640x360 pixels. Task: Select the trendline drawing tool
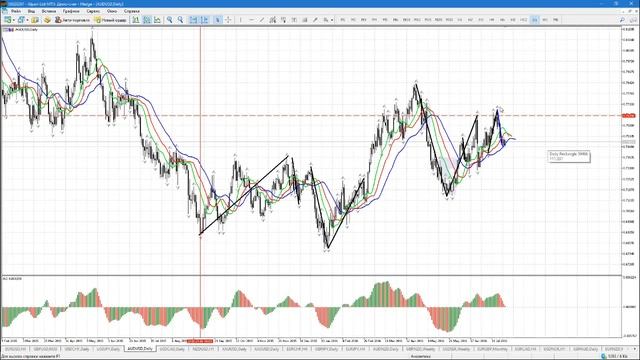(x=262, y=20)
